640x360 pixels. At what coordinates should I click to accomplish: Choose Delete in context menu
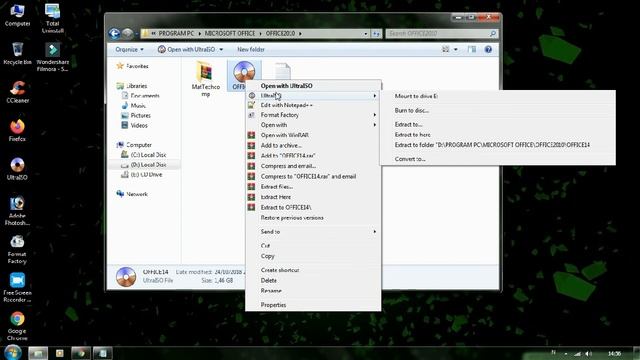313,280
